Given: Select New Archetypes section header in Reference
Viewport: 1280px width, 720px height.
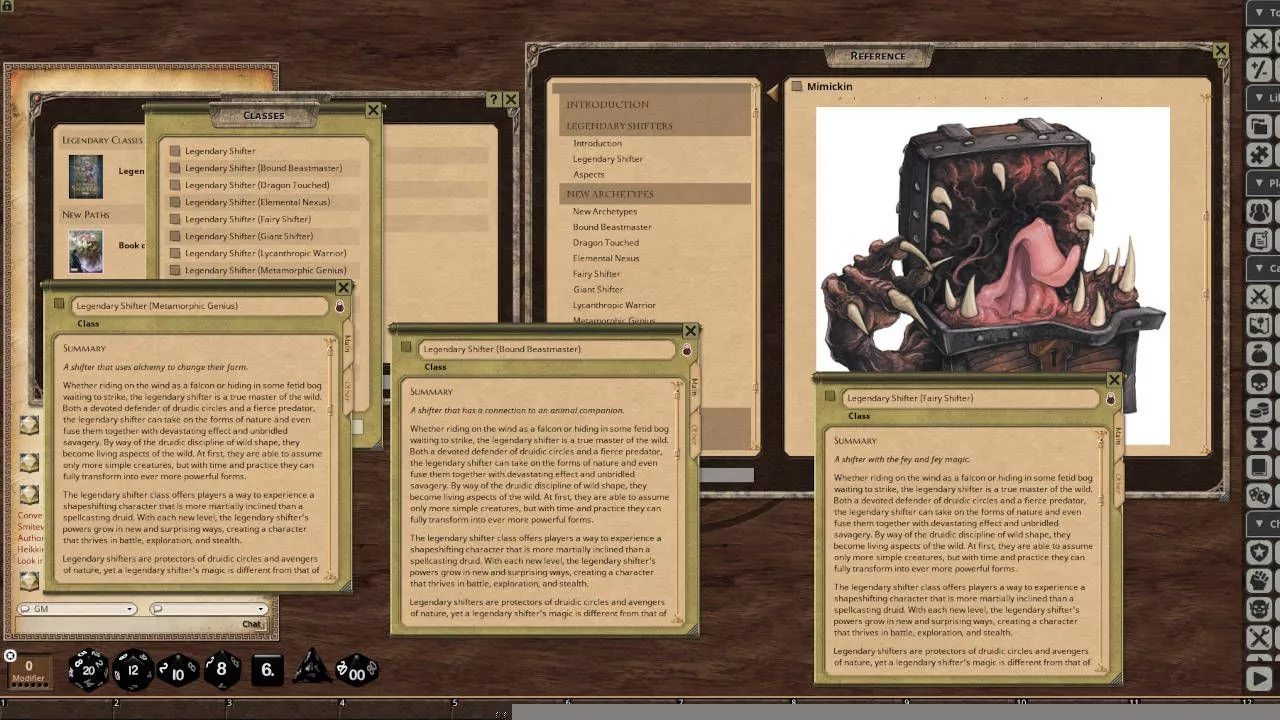Looking at the screenshot, I should click(655, 194).
